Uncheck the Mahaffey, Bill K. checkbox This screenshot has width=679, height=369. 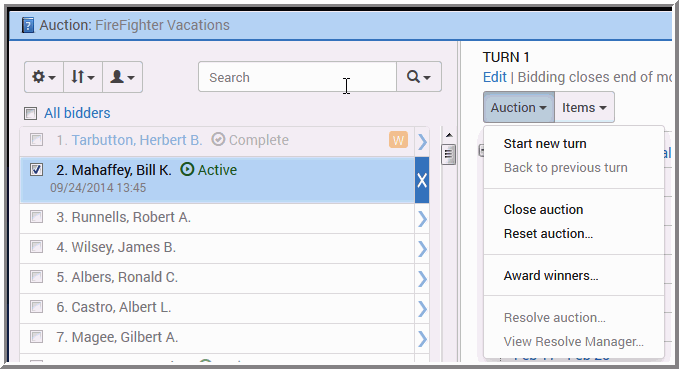click(x=36, y=169)
